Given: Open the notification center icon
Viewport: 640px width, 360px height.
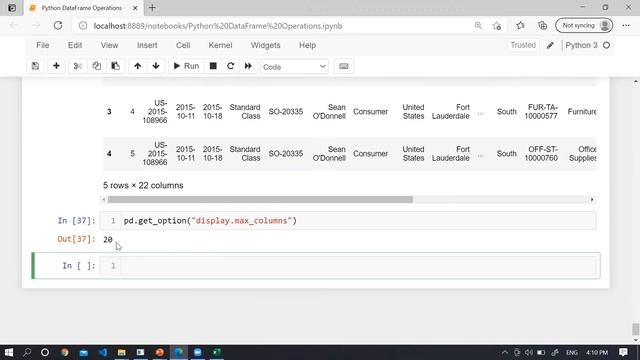Looking at the screenshot, I should [x=623, y=352].
